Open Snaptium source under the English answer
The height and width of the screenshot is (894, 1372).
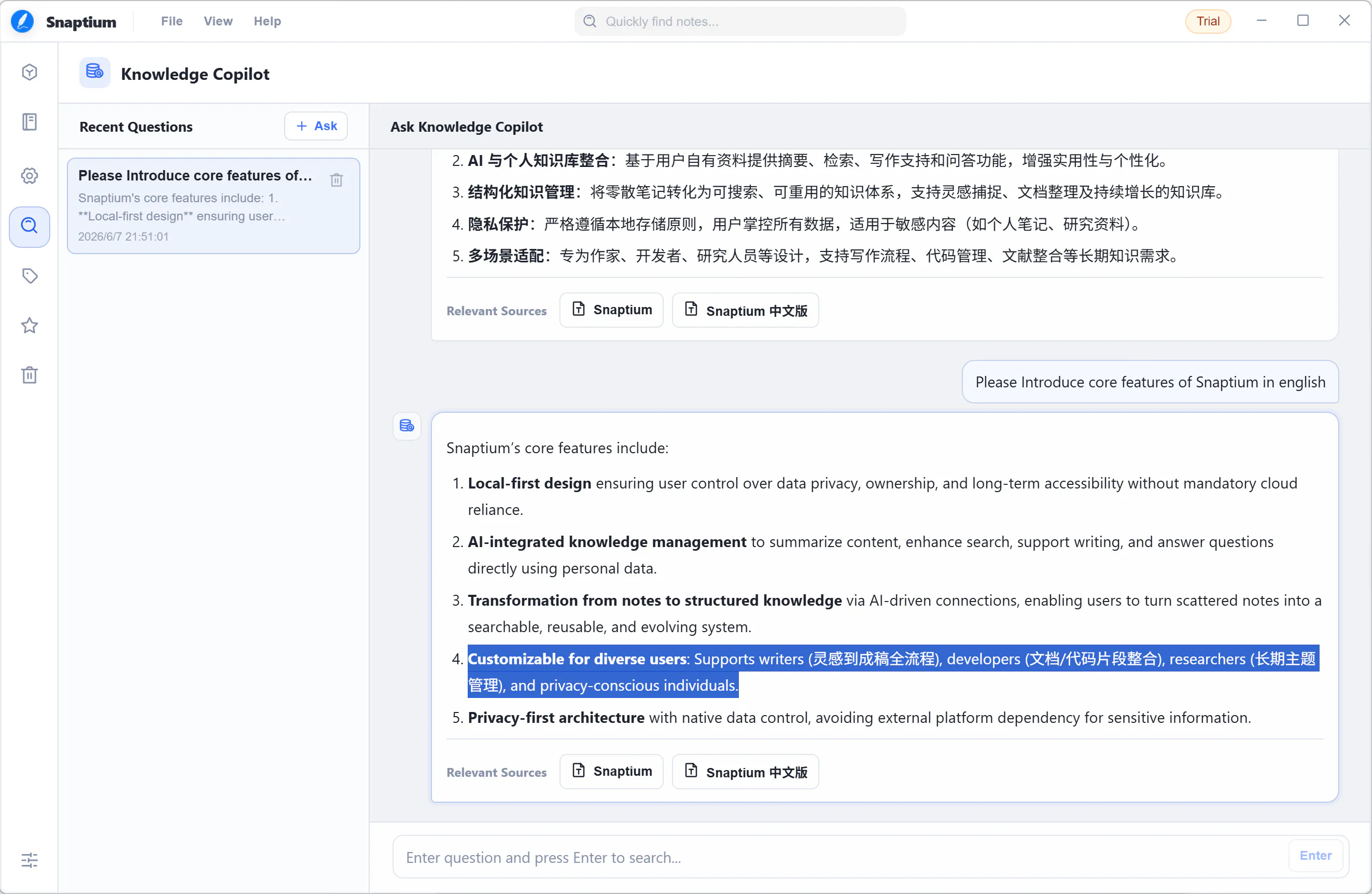point(612,771)
